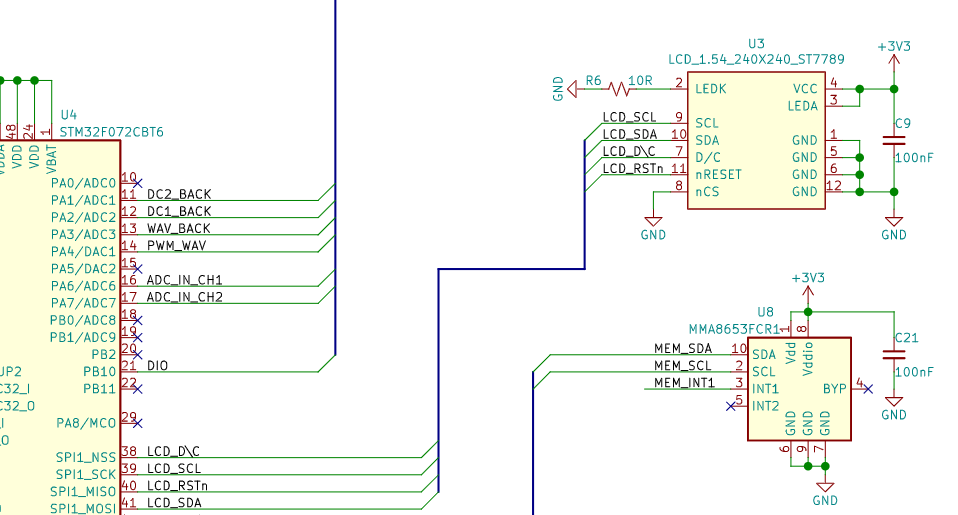Viewport: 958px width, 515px height.
Task: Select the C9 capacitor symbol
Action: click(894, 141)
